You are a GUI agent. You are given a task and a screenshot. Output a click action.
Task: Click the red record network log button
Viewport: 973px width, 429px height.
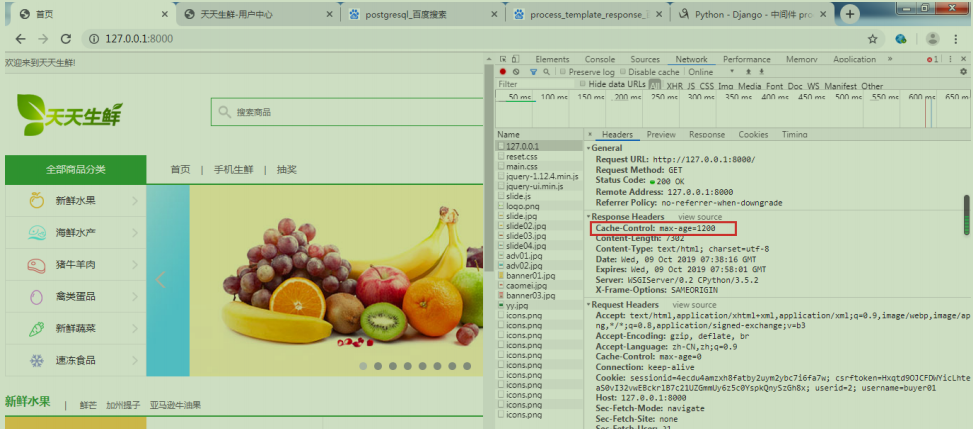click(503, 72)
